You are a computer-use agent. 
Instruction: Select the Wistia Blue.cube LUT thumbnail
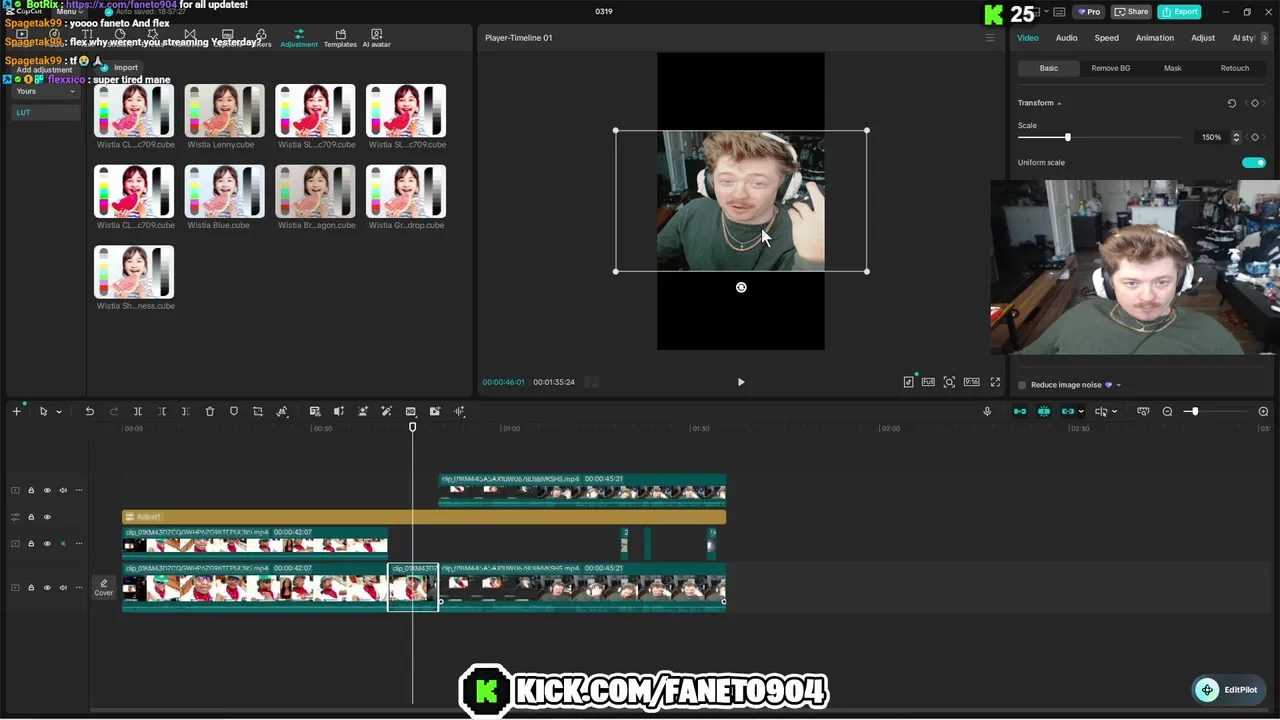click(x=225, y=191)
